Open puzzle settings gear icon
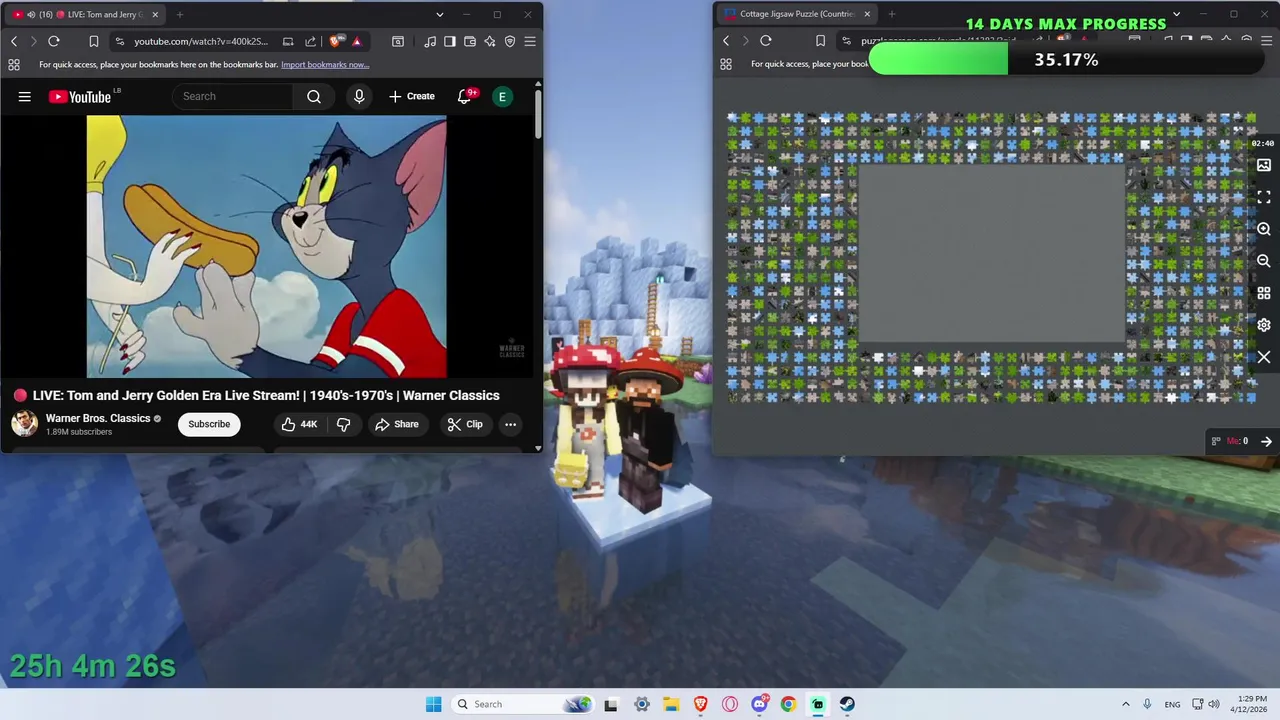 pos(1264,325)
